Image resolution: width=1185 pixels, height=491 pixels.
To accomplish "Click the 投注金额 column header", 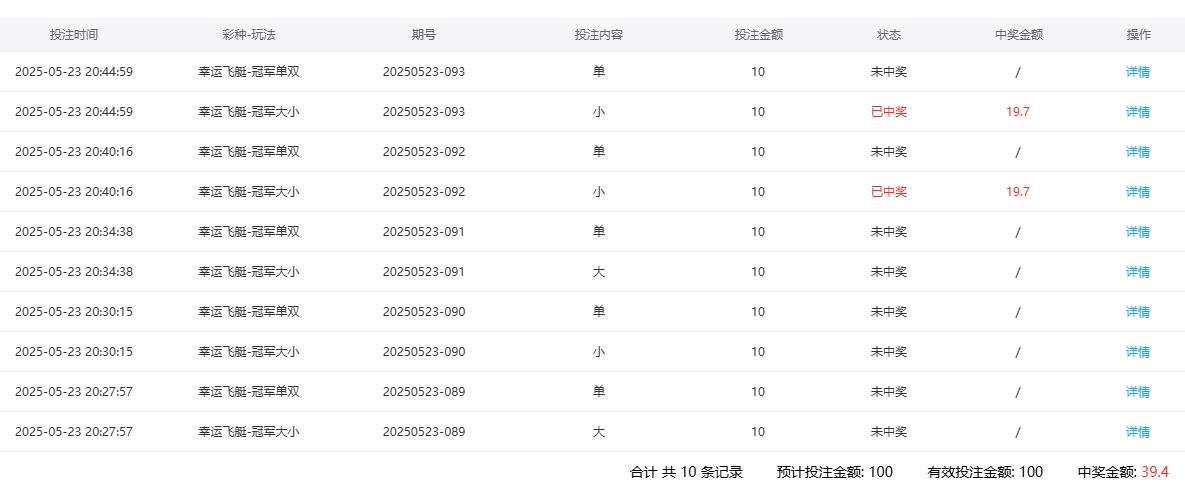I will pyautogui.click(x=758, y=34).
